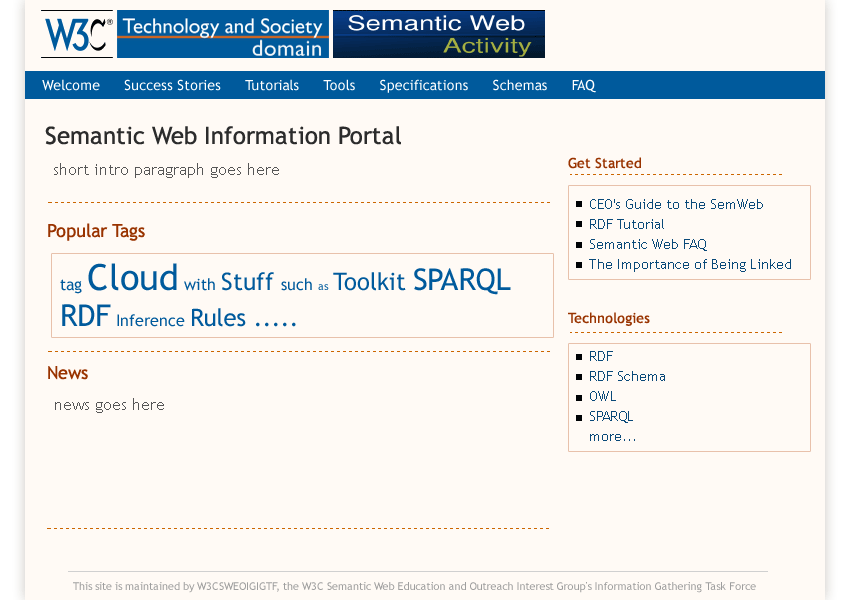Expand Technologies list with more… link
The width and height of the screenshot is (850, 600).
coord(612,436)
